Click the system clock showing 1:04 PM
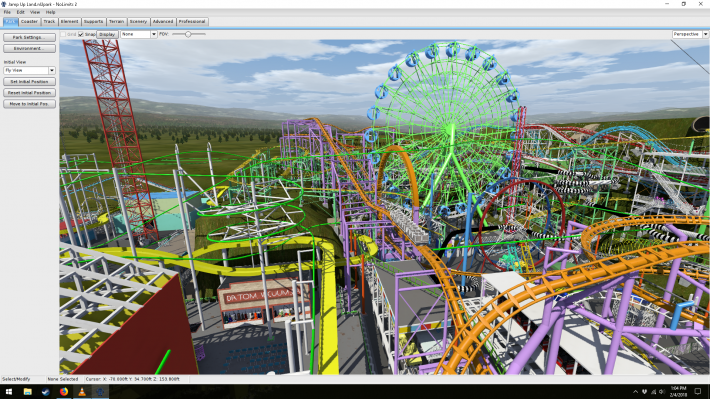Image resolution: width=710 pixels, height=399 pixels. (x=678, y=392)
